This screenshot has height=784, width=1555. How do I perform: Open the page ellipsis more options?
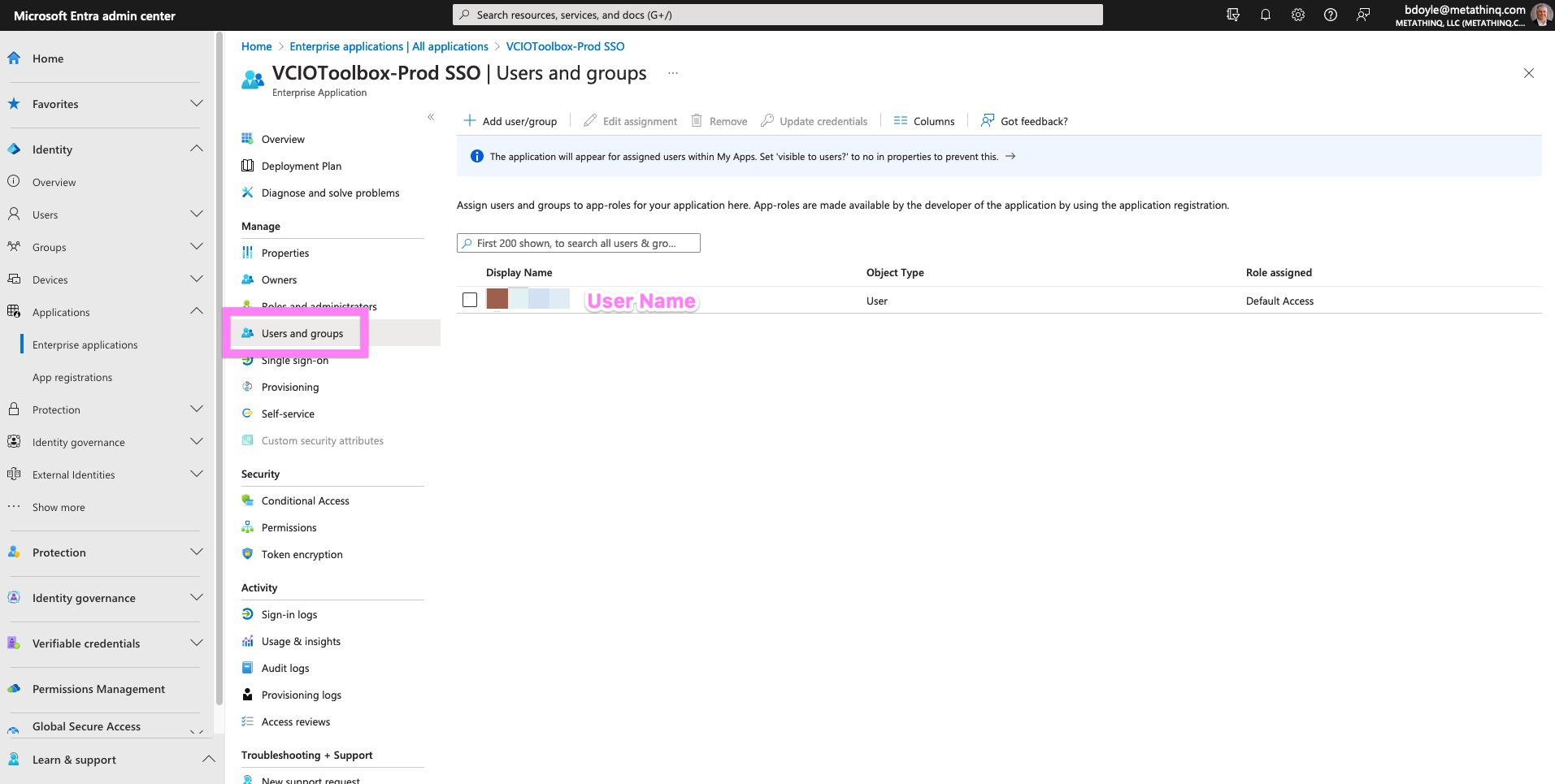(x=673, y=73)
